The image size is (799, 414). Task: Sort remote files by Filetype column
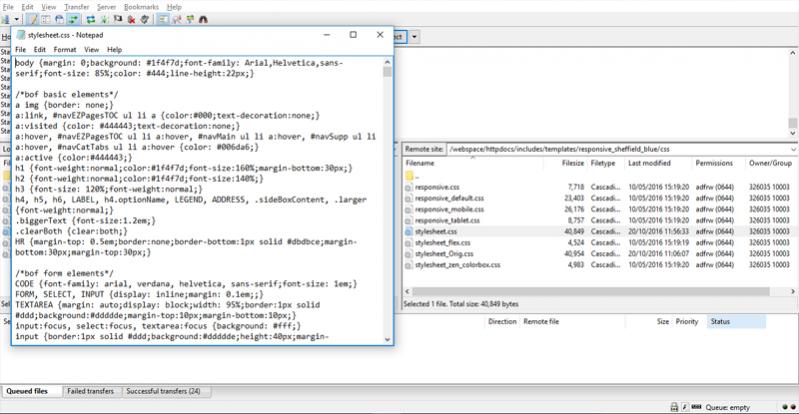[x=606, y=163]
